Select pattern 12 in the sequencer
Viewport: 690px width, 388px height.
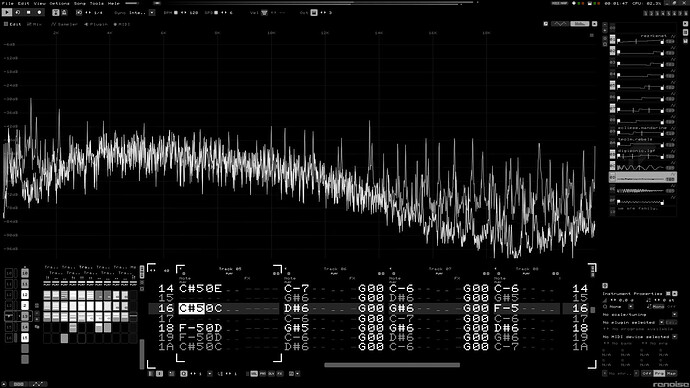[25, 294]
